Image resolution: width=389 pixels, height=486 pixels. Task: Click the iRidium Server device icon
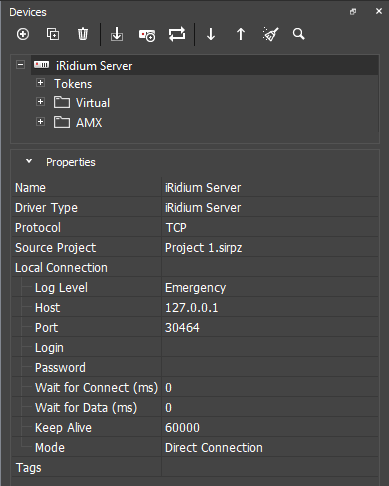tap(42, 65)
